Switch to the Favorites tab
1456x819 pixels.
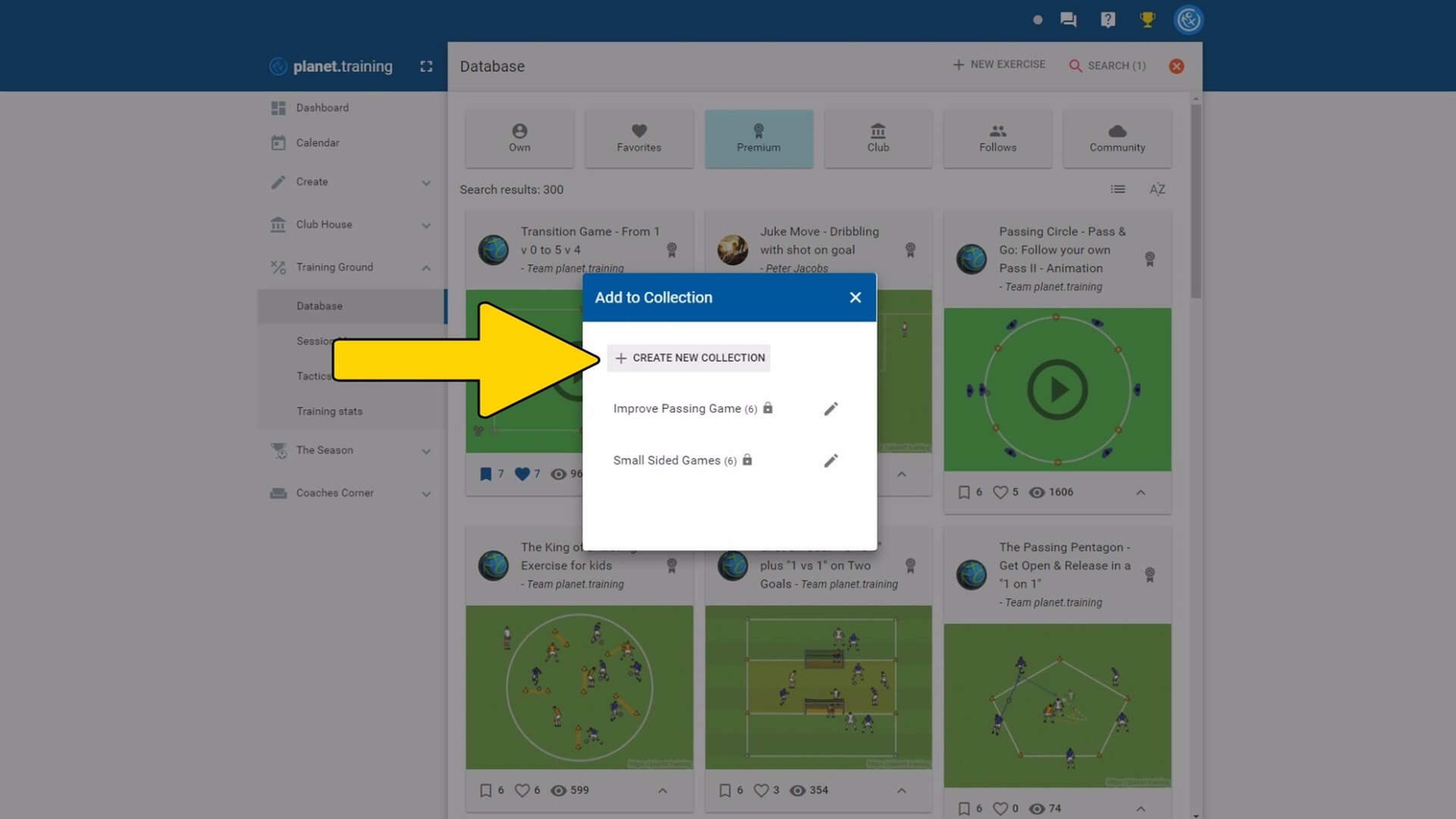[x=639, y=138]
